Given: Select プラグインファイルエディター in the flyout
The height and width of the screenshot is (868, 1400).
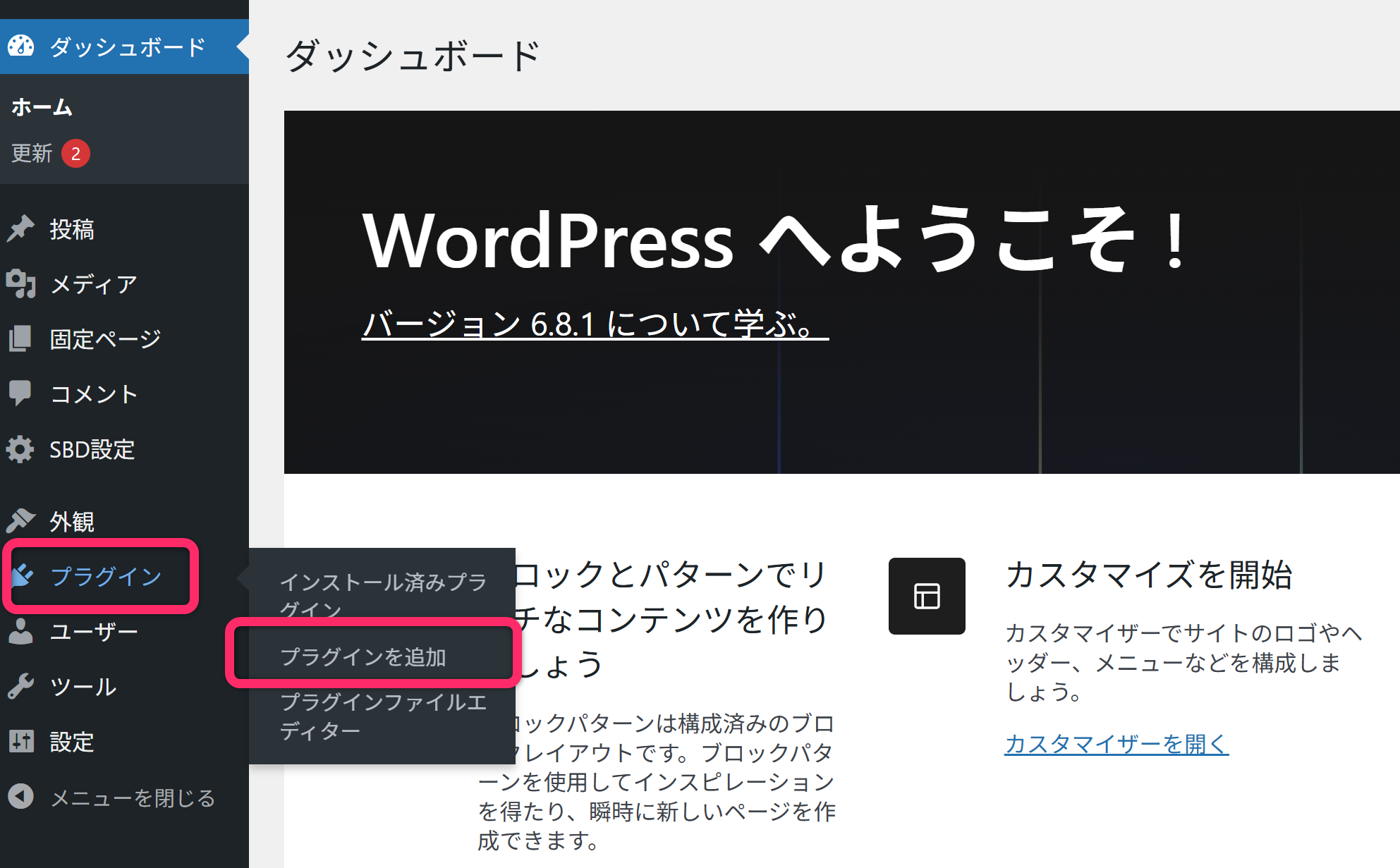Looking at the screenshot, I should [x=383, y=716].
